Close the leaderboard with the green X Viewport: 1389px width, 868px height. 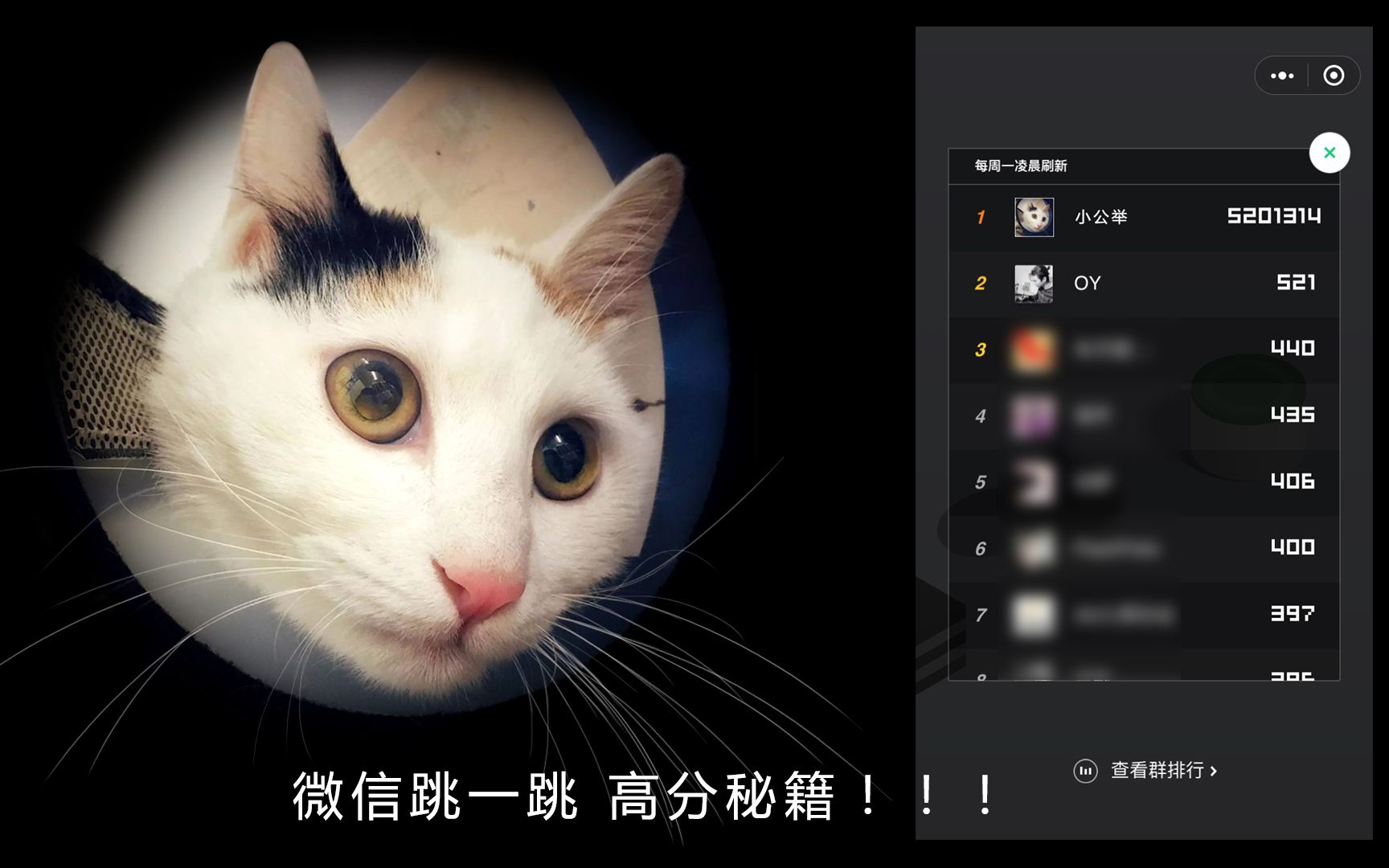(1330, 153)
